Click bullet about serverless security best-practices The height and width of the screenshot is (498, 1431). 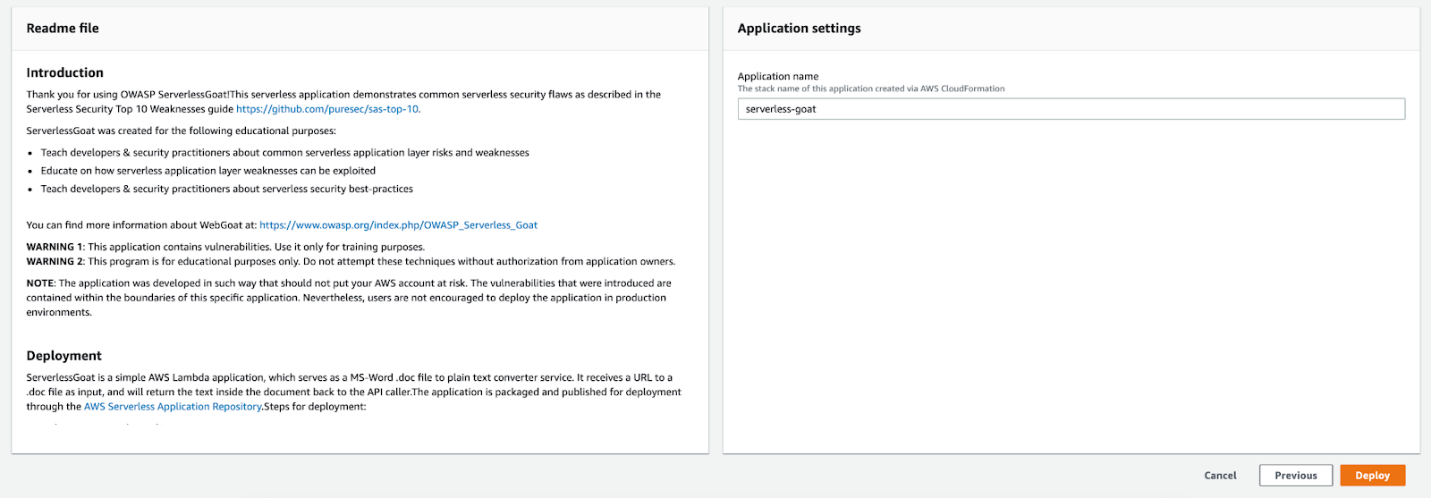(x=227, y=189)
